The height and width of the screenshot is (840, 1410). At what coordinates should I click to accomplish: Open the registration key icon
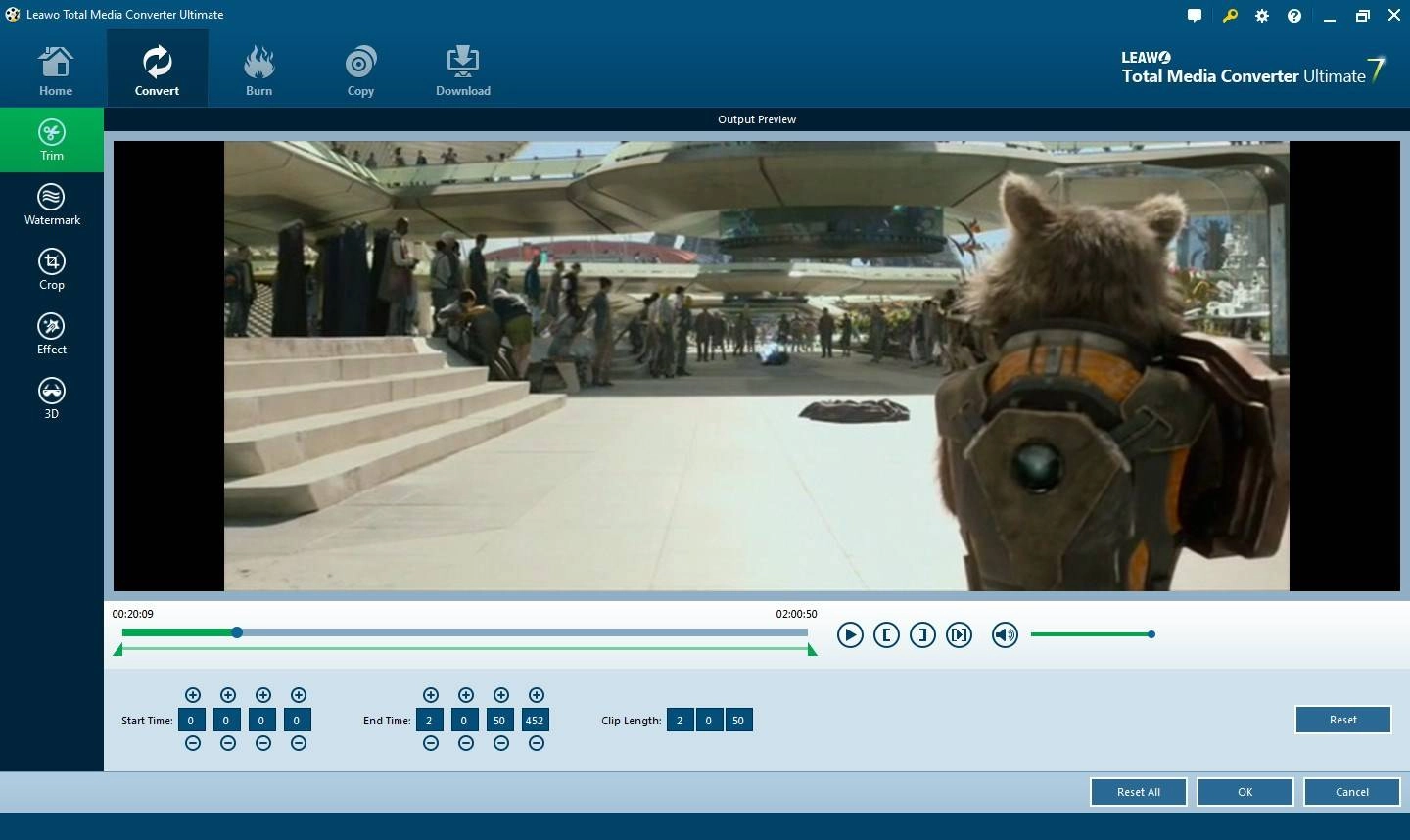(x=1230, y=16)
